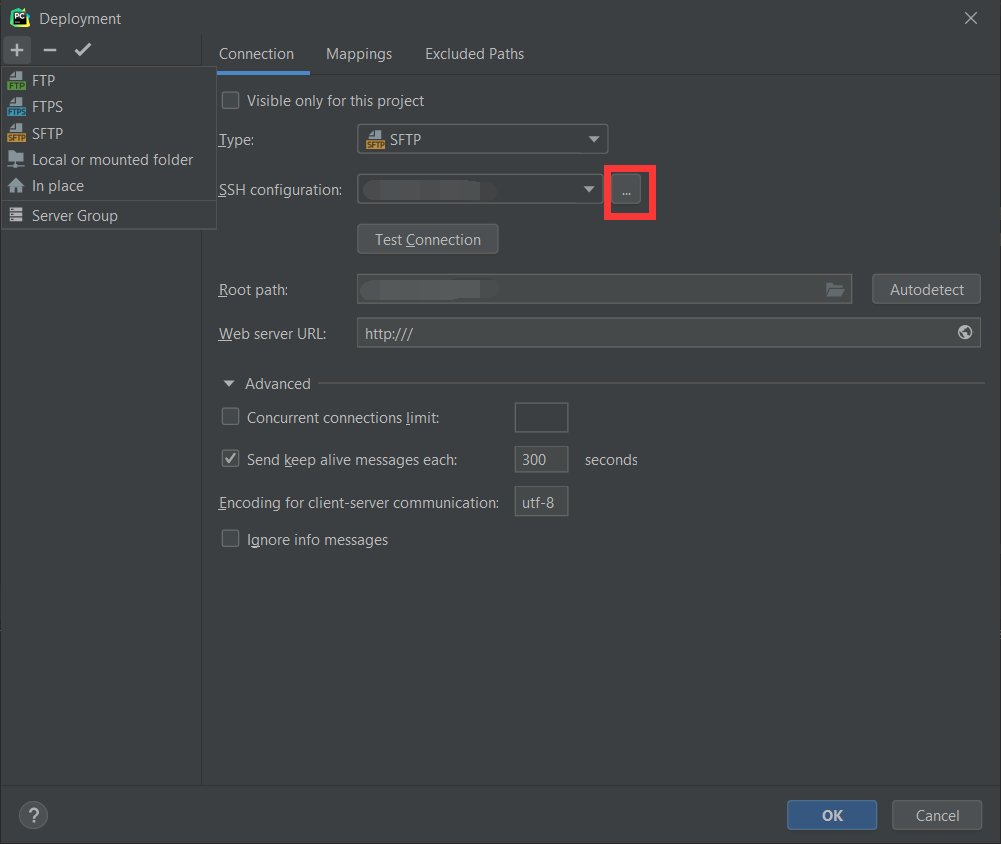Select Local or mounted folder option
1001x844 pixels.
pyautogui.click(x=112, y=160)
